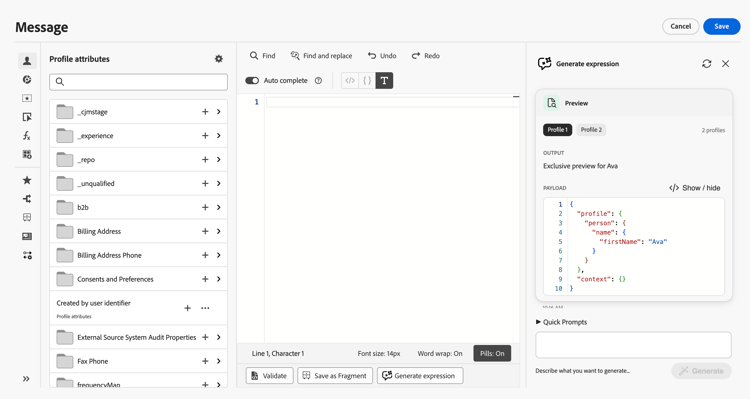This screenshot has height=399, width=750.
Task: Open more options for Created by user identifier
Action: (x=205, y=308)
